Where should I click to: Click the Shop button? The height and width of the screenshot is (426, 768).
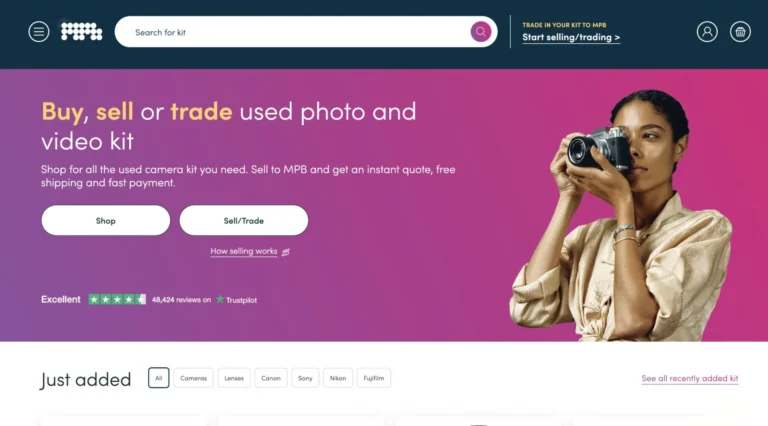coord(106,220)
